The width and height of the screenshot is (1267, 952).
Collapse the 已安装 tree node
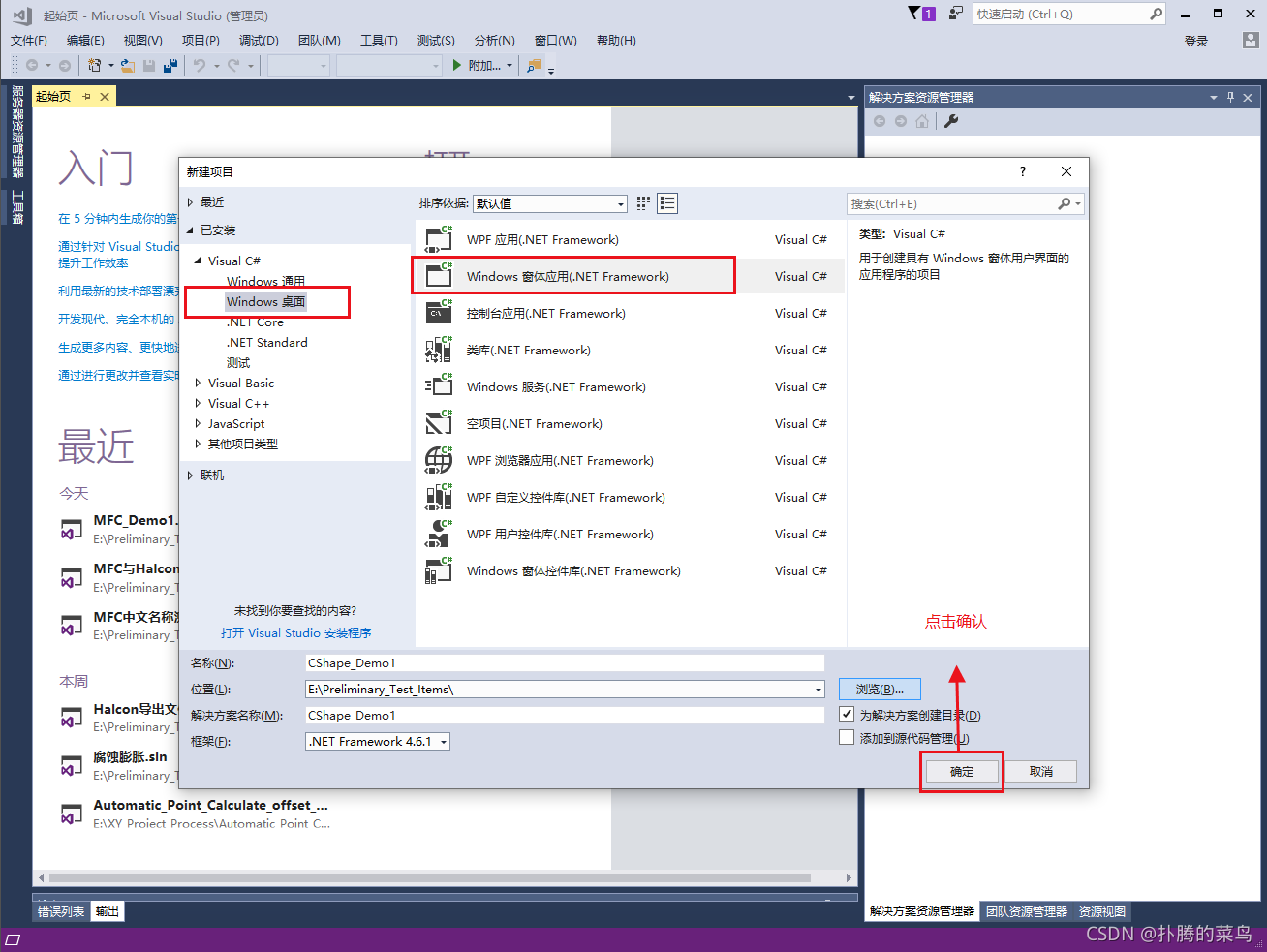tap(190, 230)
